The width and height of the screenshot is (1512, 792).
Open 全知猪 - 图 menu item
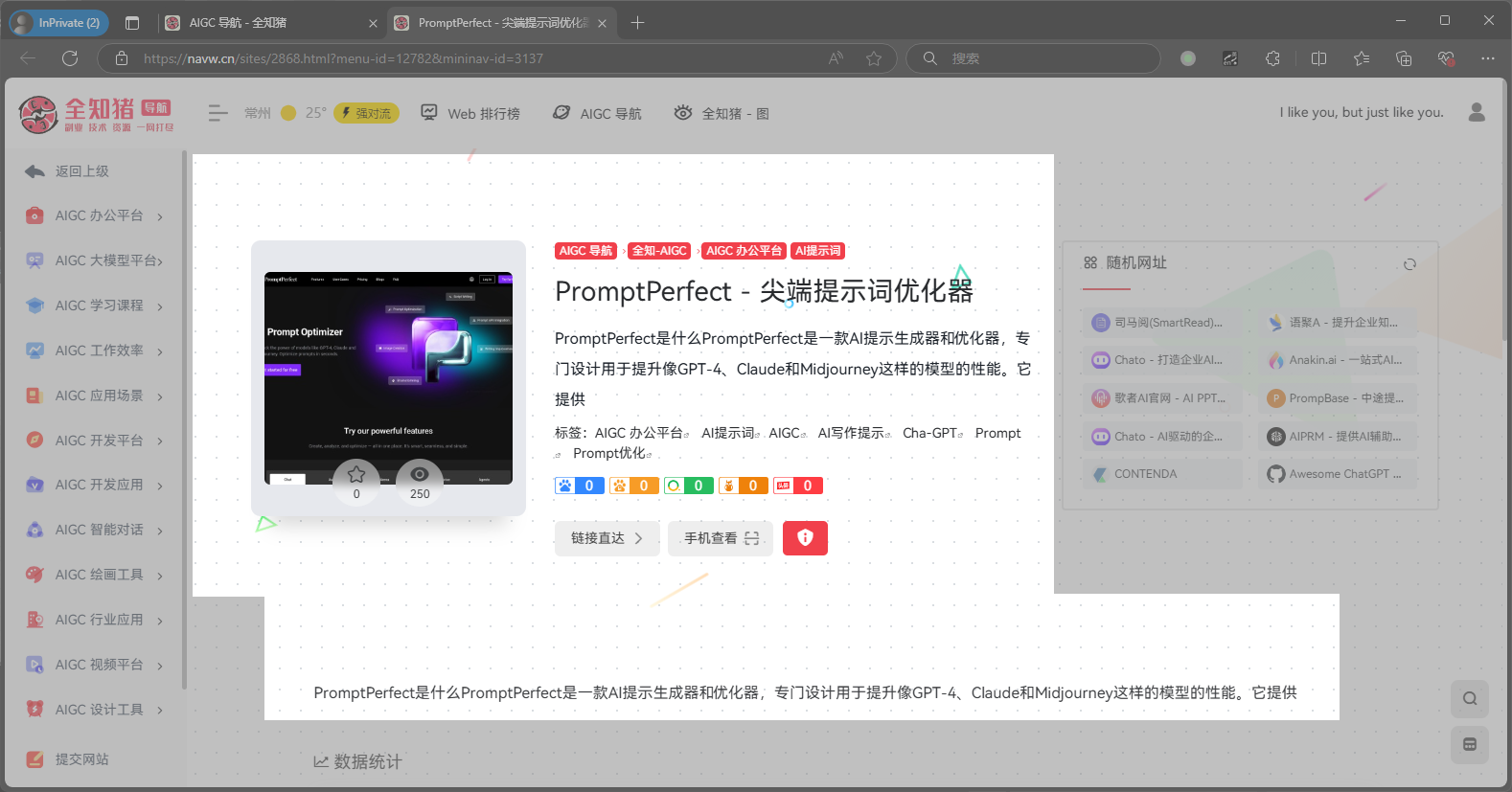point(722,113)
